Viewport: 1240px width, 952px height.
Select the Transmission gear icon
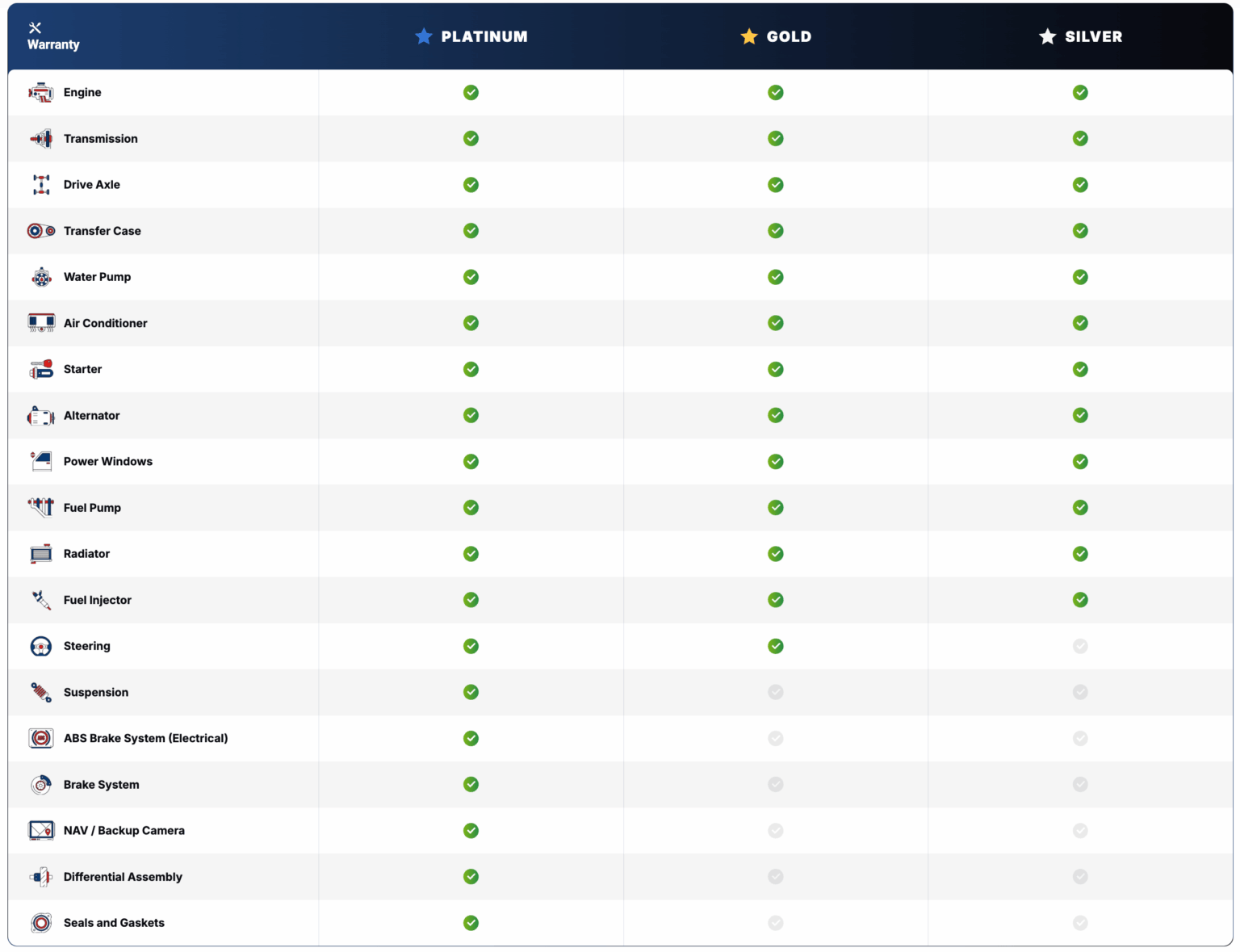pos(40,138)
